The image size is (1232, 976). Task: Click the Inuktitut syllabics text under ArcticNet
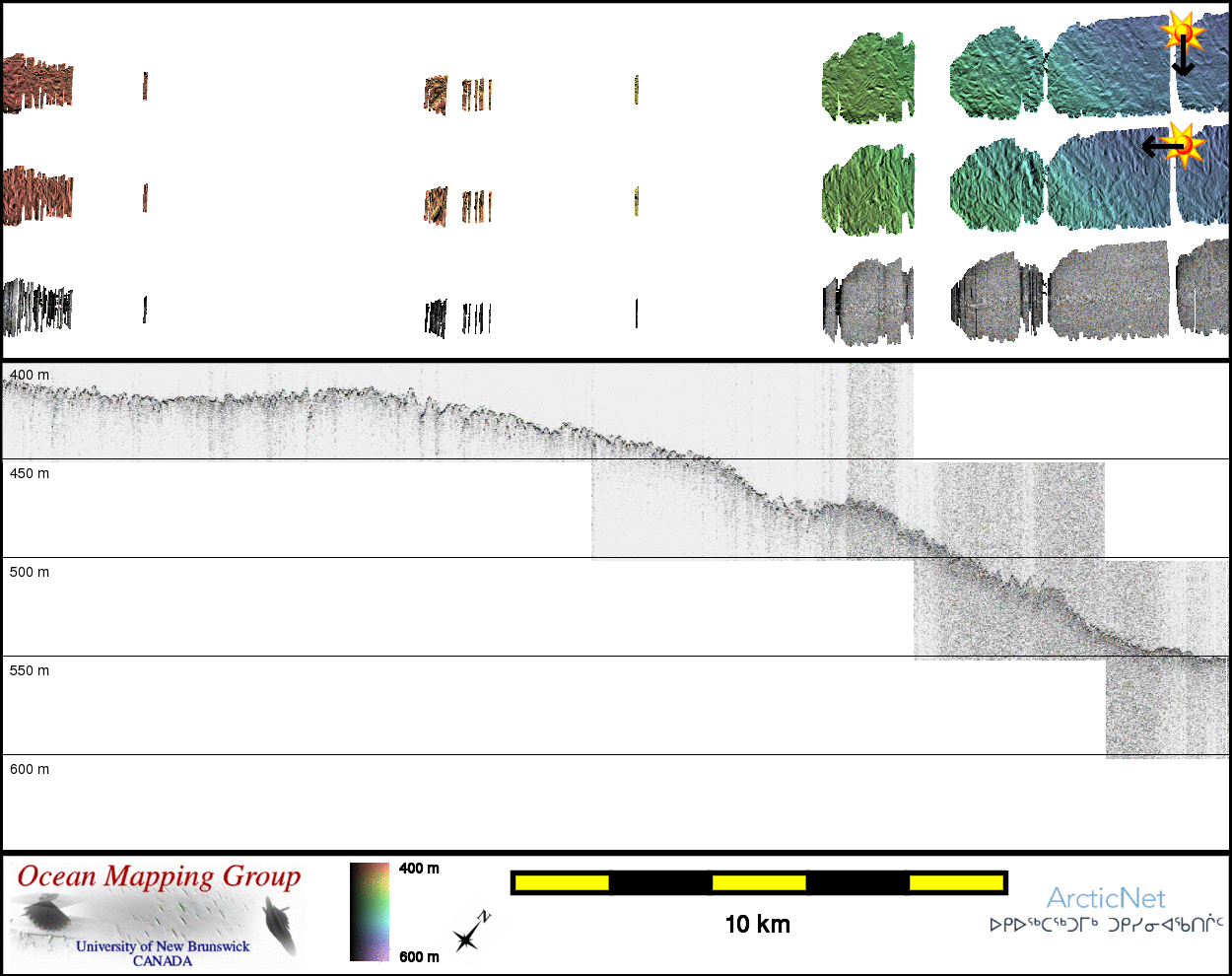click(1106, 925)
